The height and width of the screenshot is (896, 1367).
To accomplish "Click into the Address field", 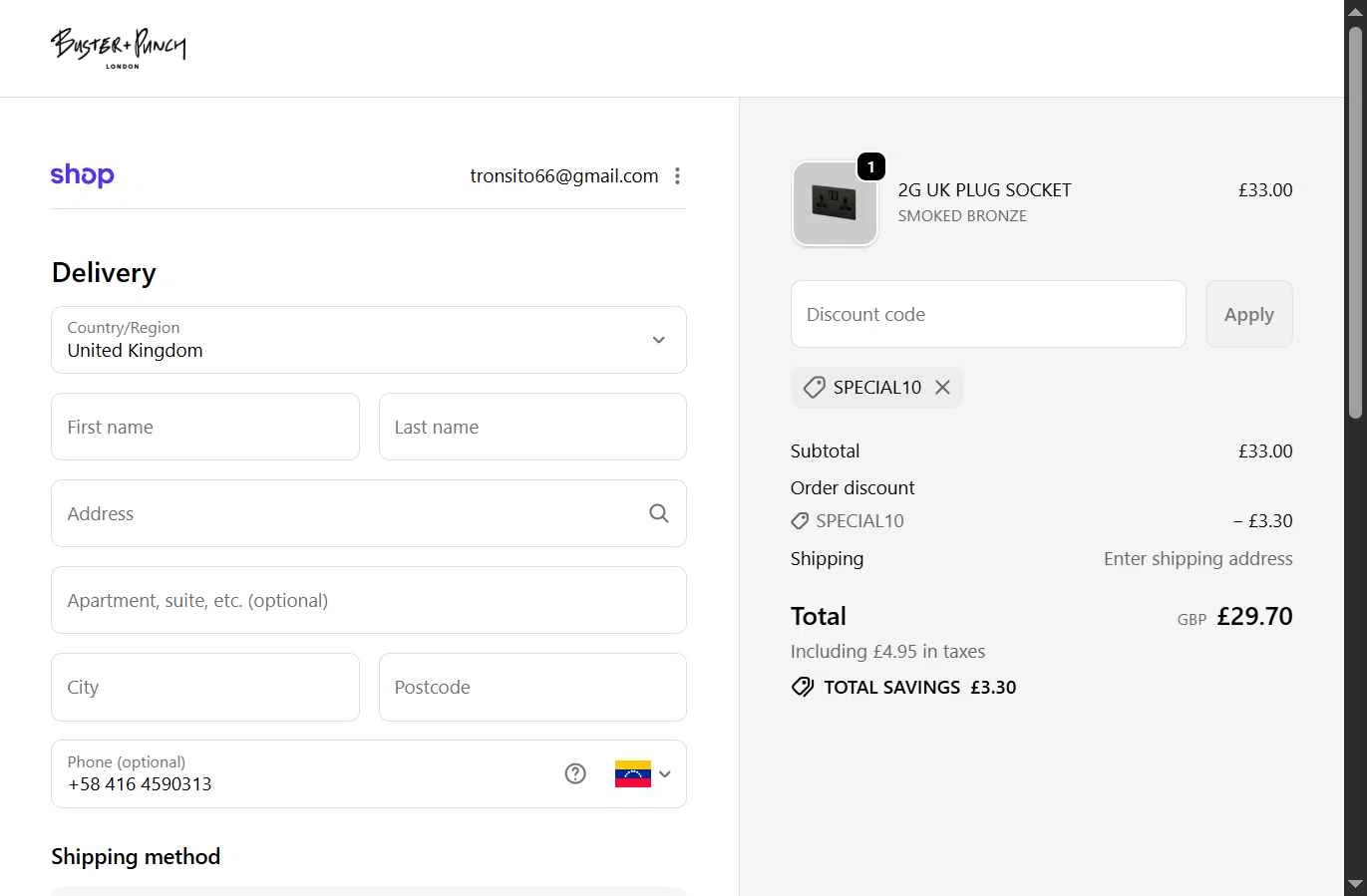I will click(x=369, y=513).
